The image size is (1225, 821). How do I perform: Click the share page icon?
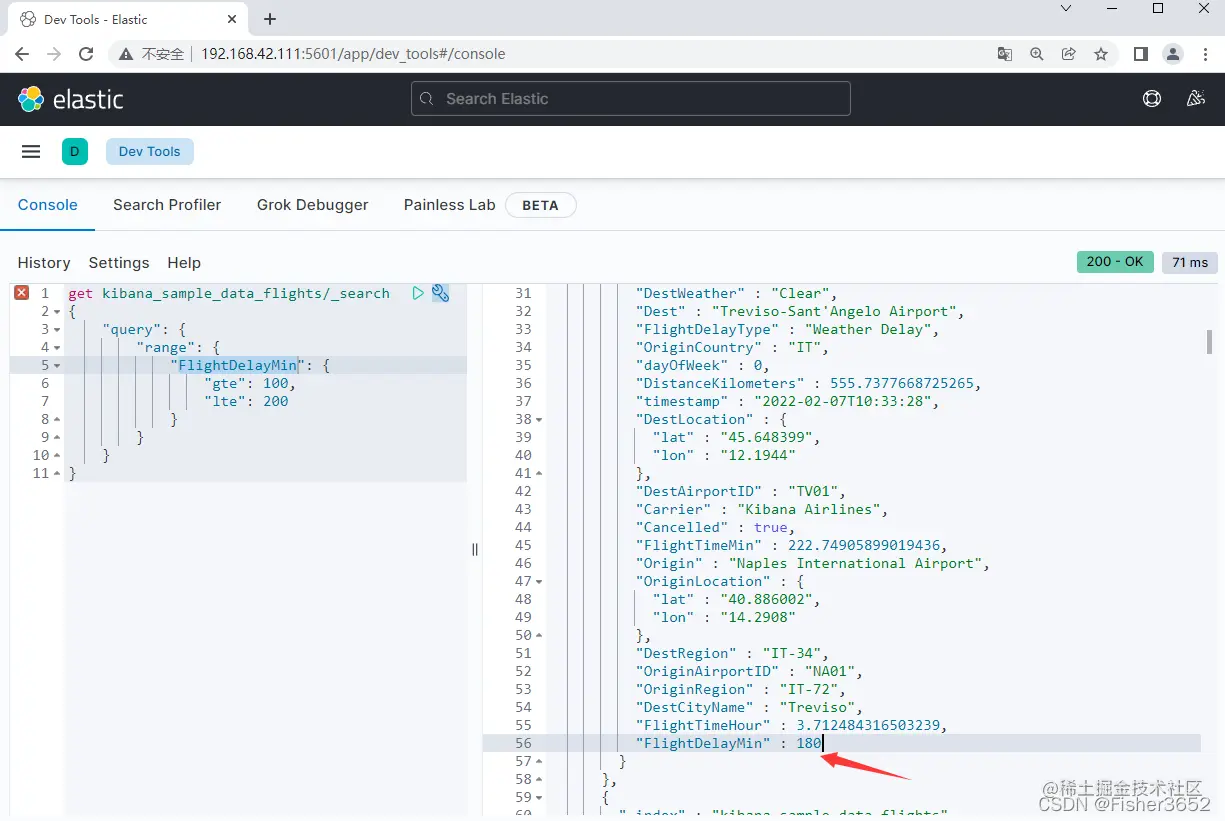pyautogui.click(x=1069, y=54)
